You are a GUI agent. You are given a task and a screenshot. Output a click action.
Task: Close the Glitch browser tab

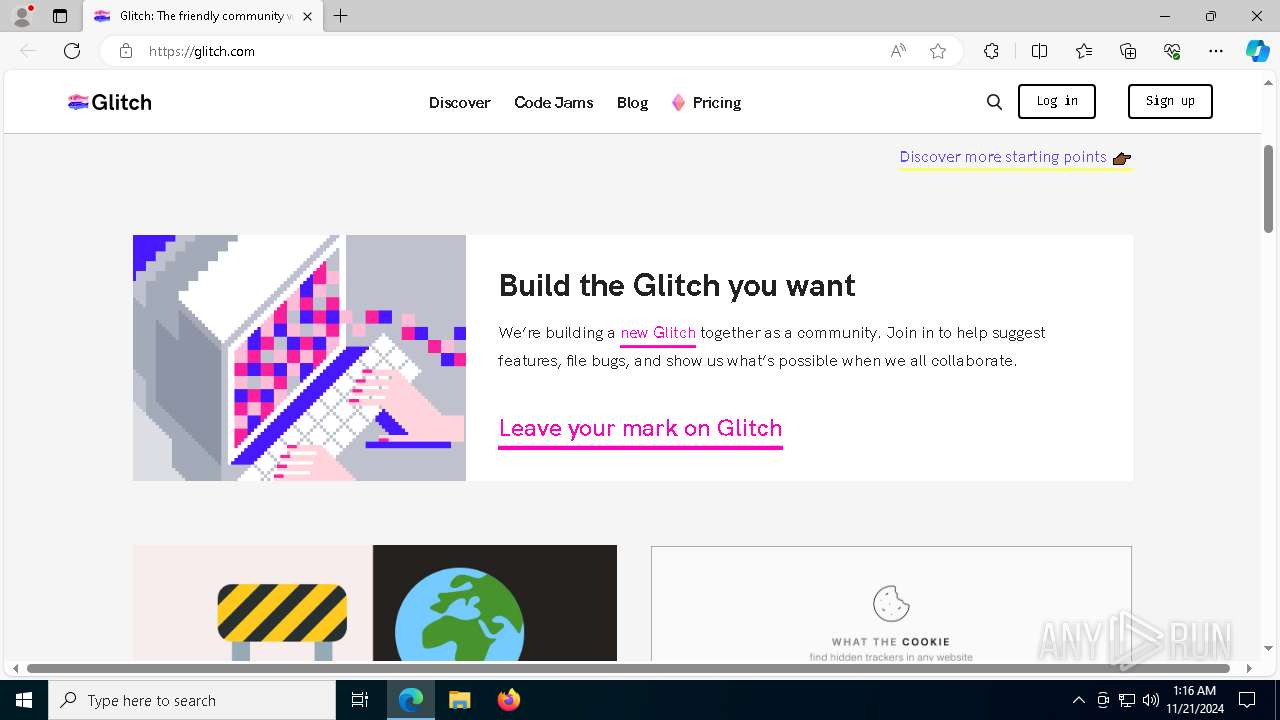[x=307, y=16]
